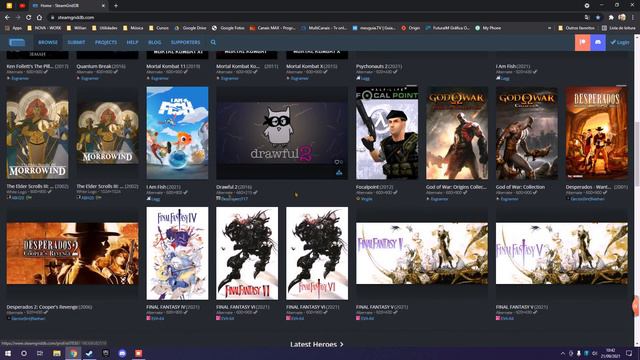Open the tall Morrowind grid thumbnail
Viewport: 640px width, 360px height.
pyautogui.click(x=38, y=133)
